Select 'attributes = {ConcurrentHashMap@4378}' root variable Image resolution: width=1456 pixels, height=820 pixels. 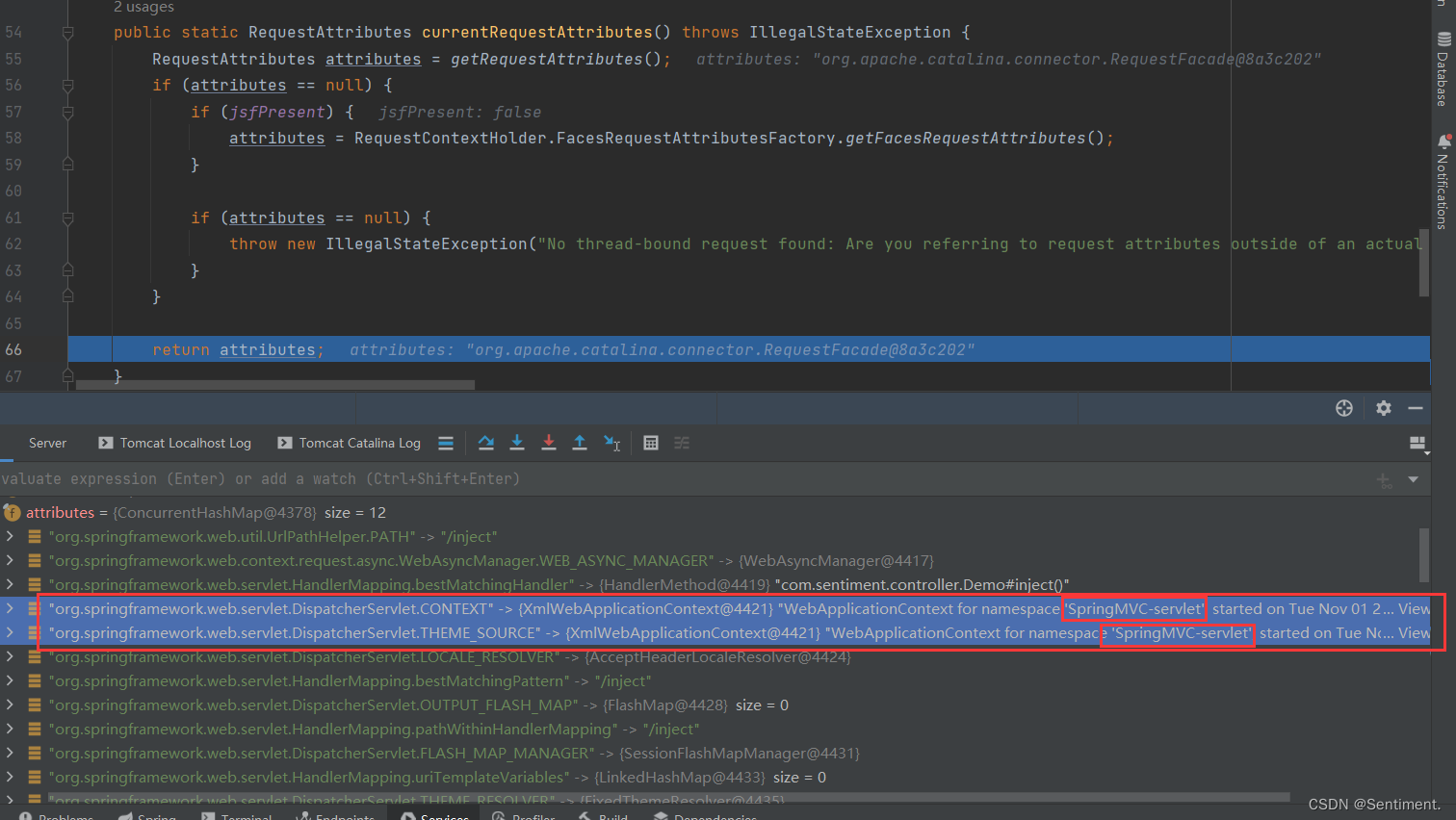[206, 513]
